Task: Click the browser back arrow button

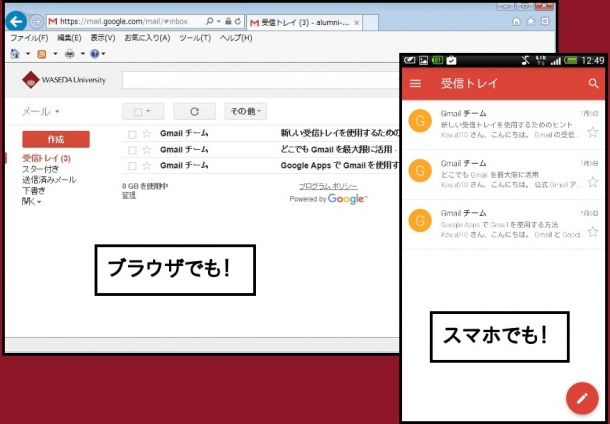Action: [16, 21]
